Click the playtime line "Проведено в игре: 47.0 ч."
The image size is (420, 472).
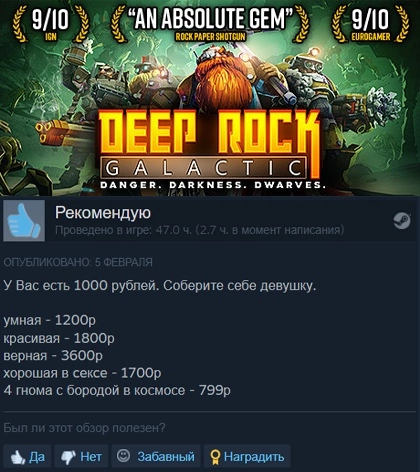point(123,230)
